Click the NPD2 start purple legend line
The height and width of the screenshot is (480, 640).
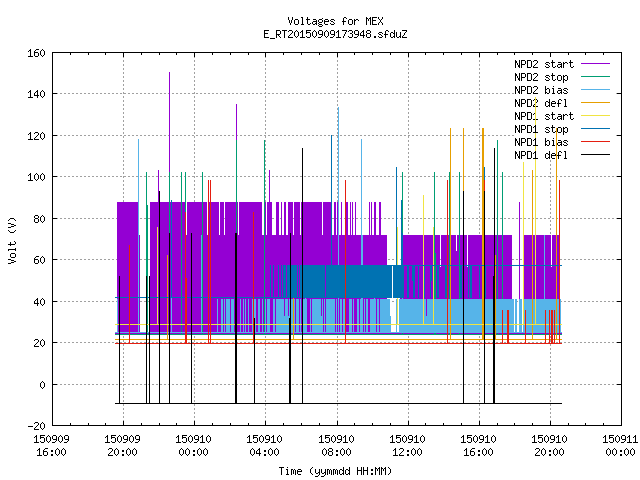(596, 64)
